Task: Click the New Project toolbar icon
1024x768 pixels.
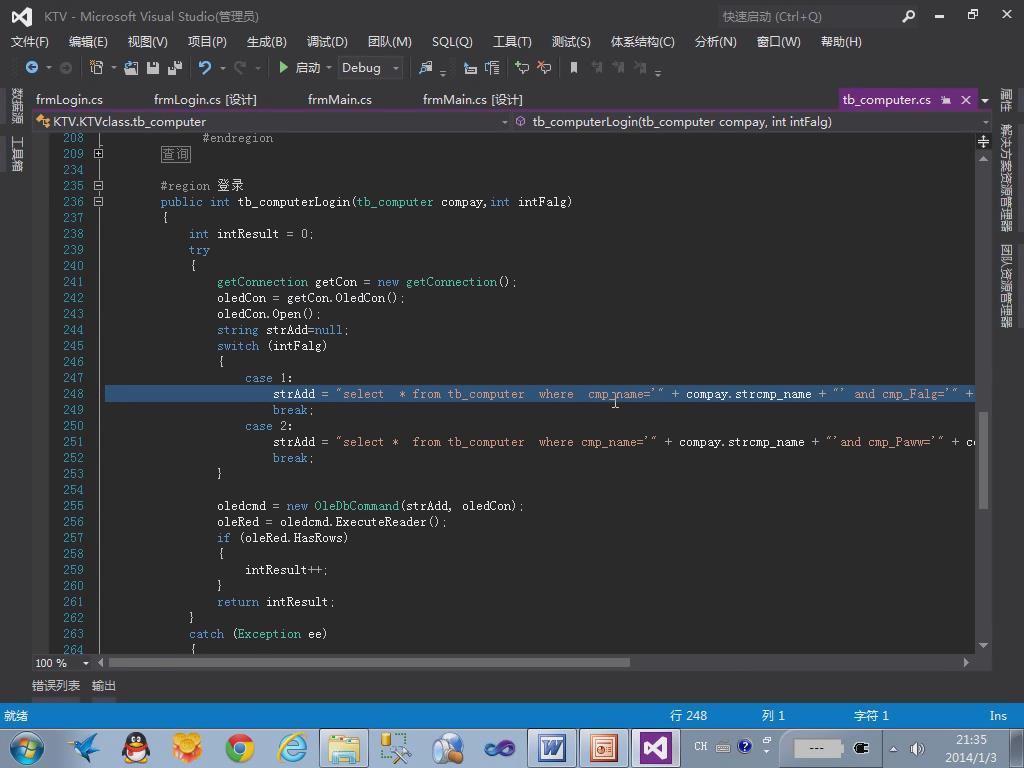Action: (96, 67)
